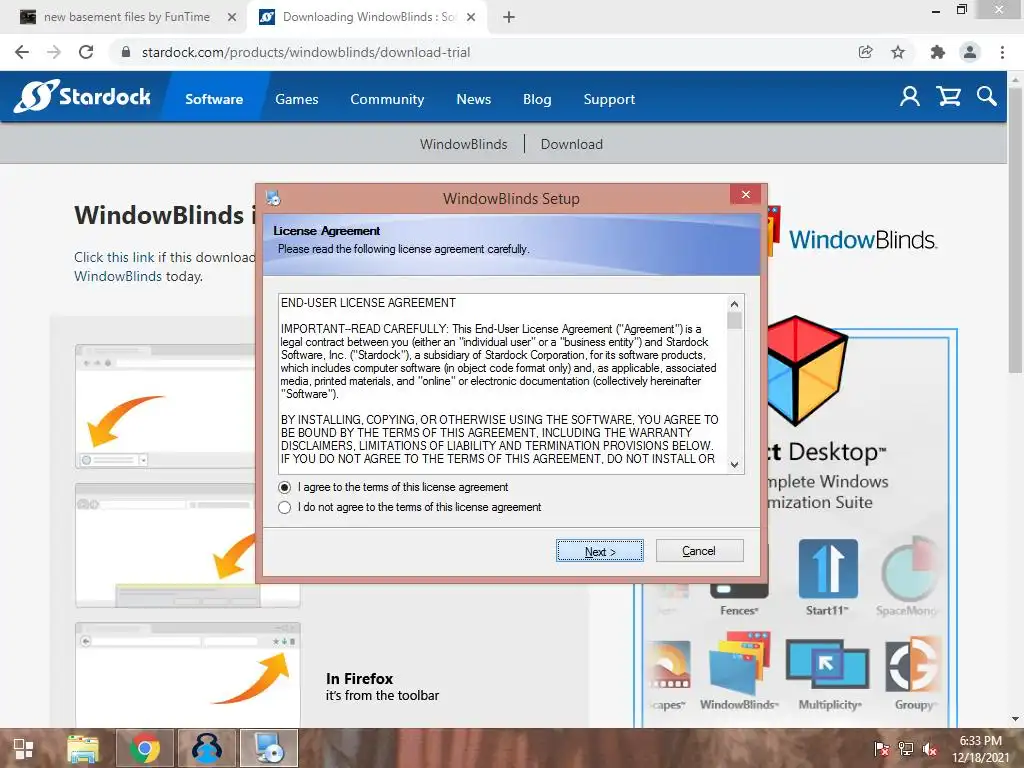The image size is (1024, 768).
Task: Open Software menu in Stardock nav
Action: pyautogui.click(x=214, y=99)
